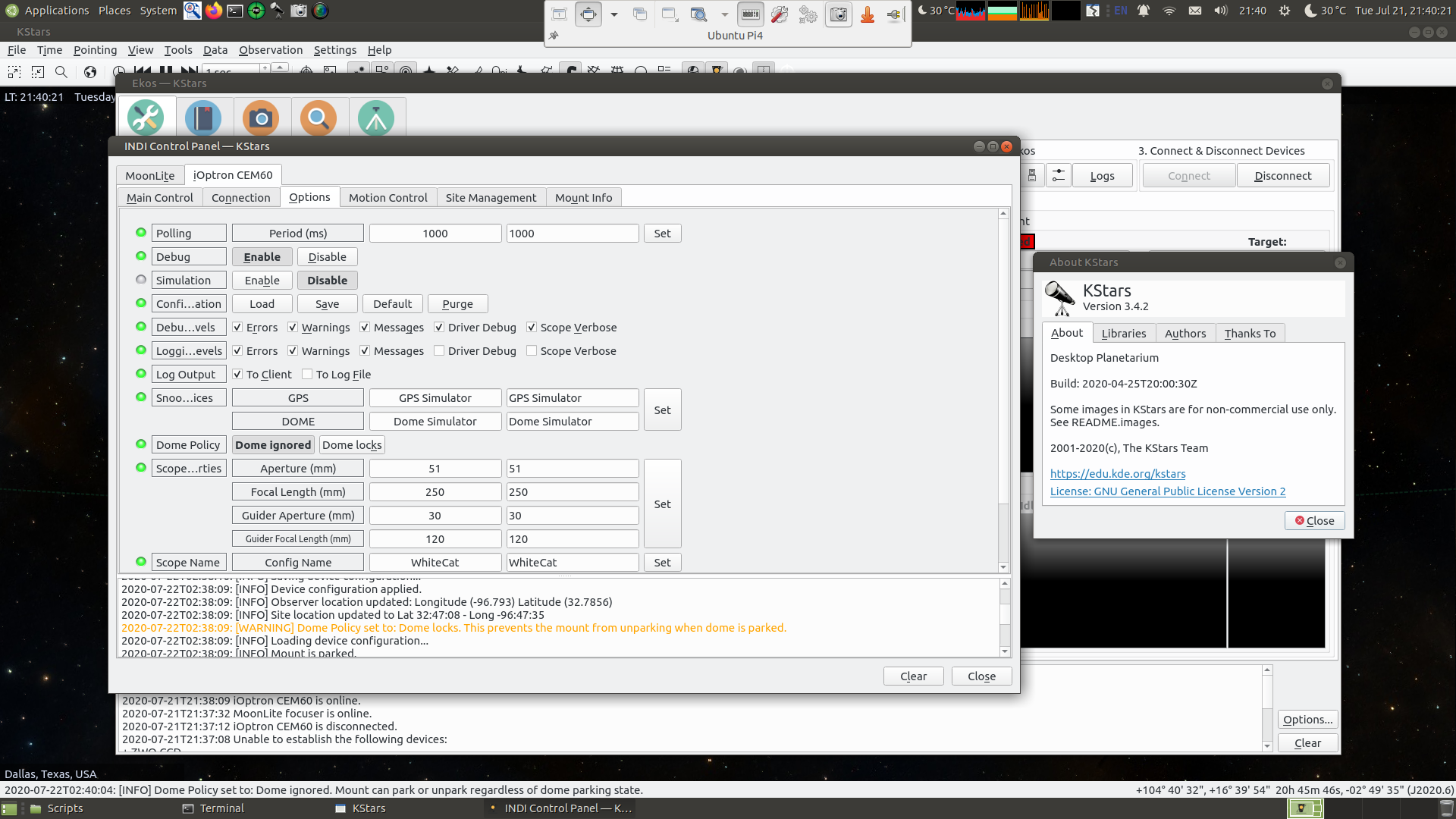Switch to the MoonLite device tab
The image size is (1456, 819).
tap(150, 176)
